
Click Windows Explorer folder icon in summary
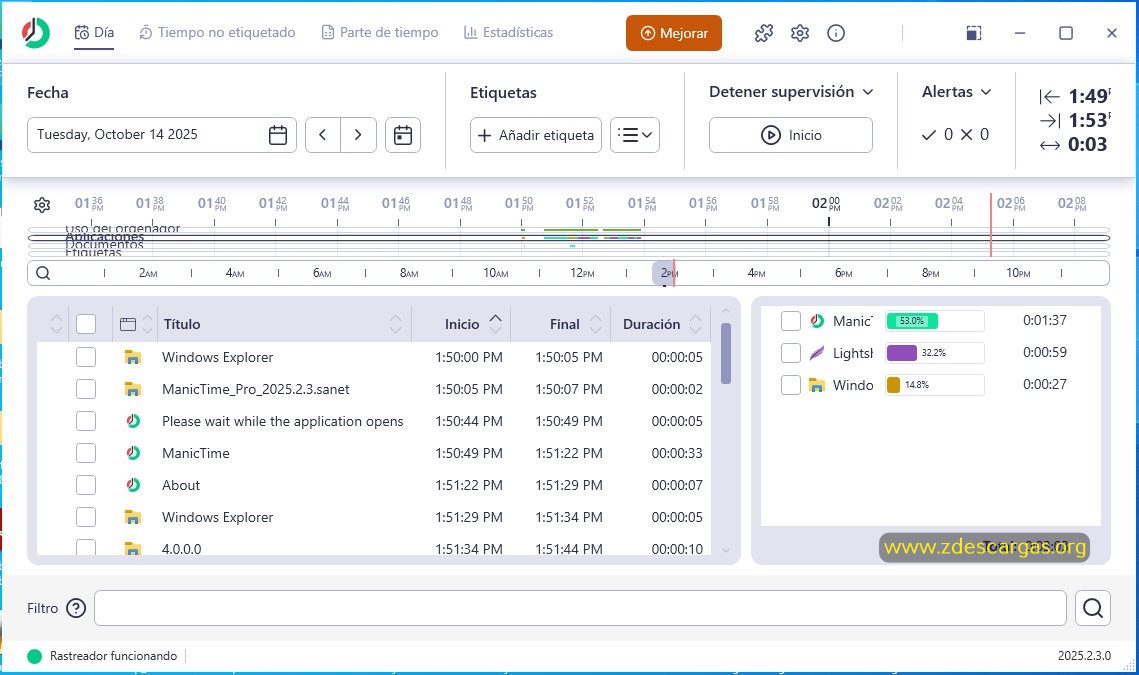click(x=817, y=385)
